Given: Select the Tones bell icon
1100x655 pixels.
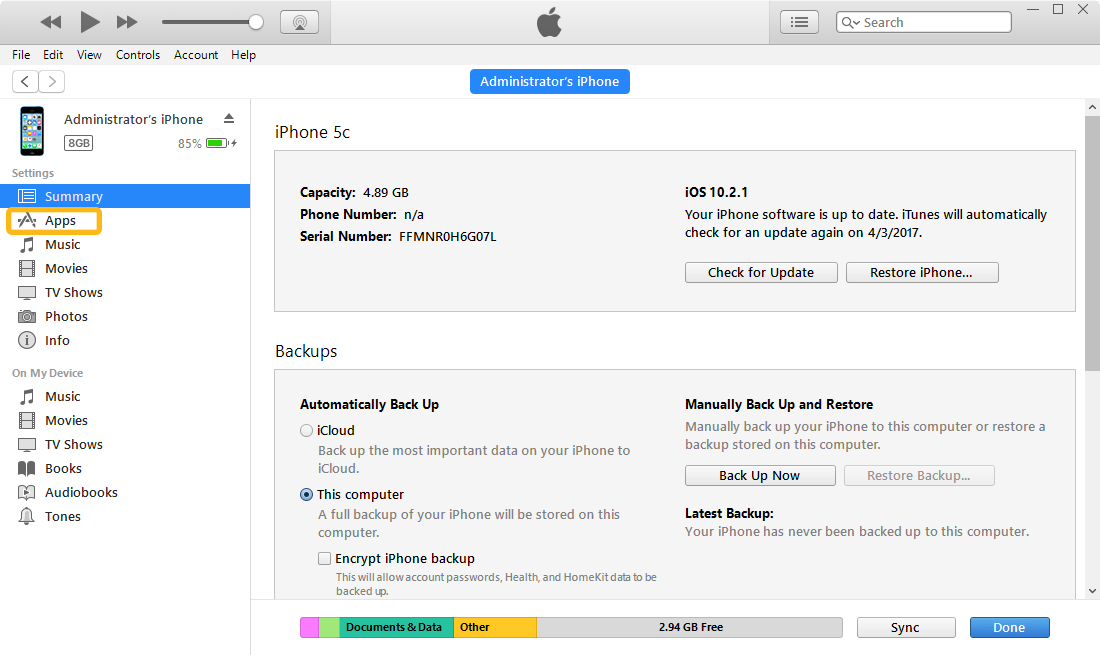Looking at the screenshot, I should (x=27, y=516).
